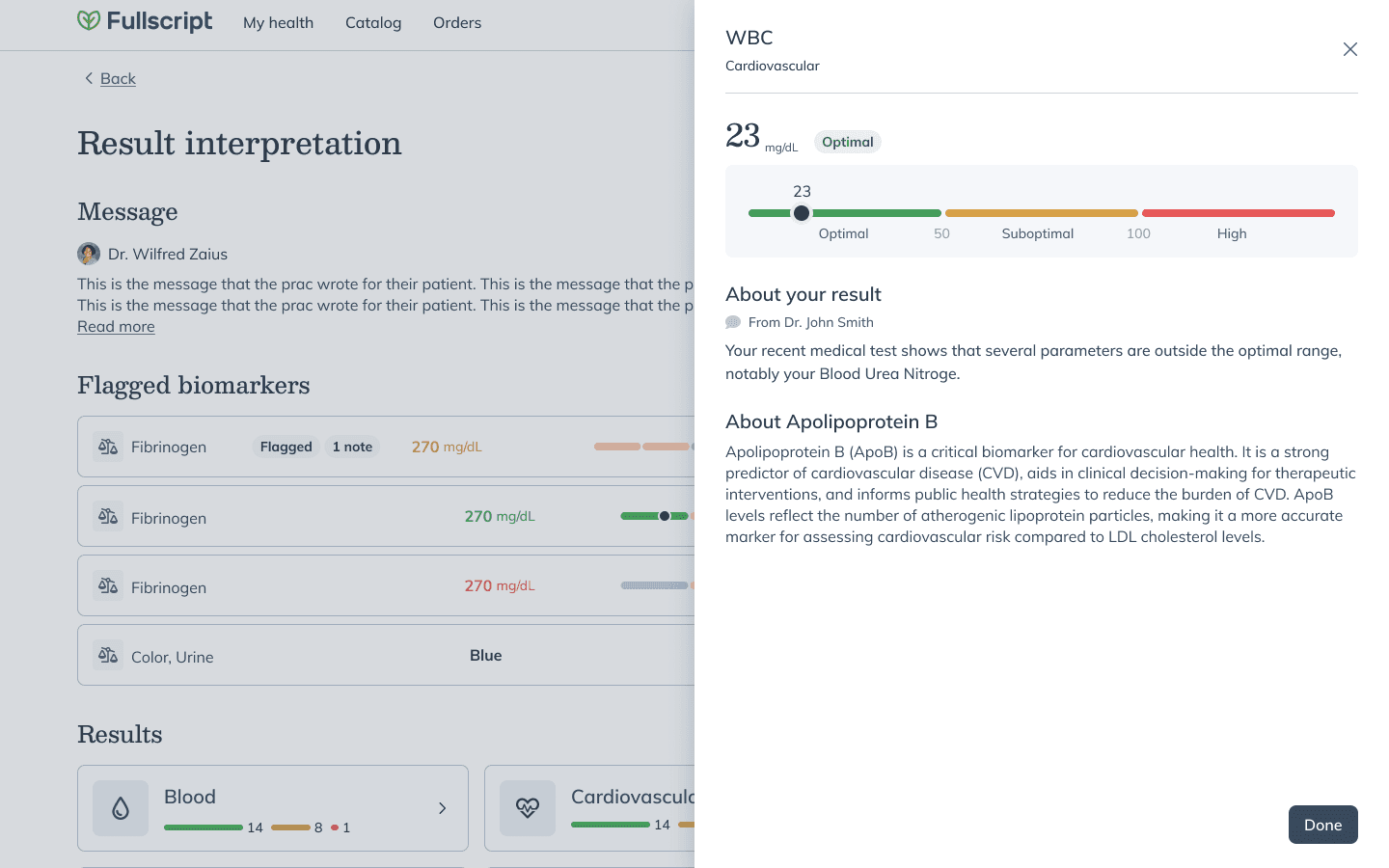Click the Back chevron arrow icon
This screenshot has height=868, width=1389.
click(x=89, y=78)
